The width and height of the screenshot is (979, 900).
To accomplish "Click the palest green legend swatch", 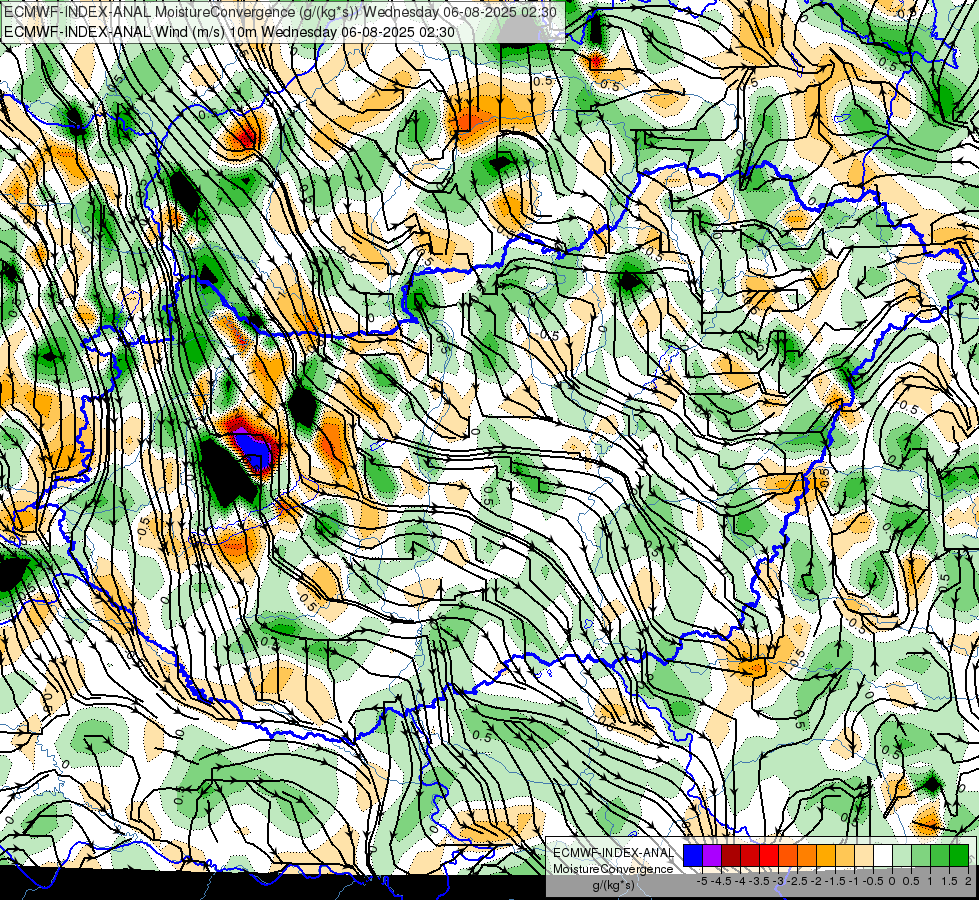I will click(x=902, y=855).
